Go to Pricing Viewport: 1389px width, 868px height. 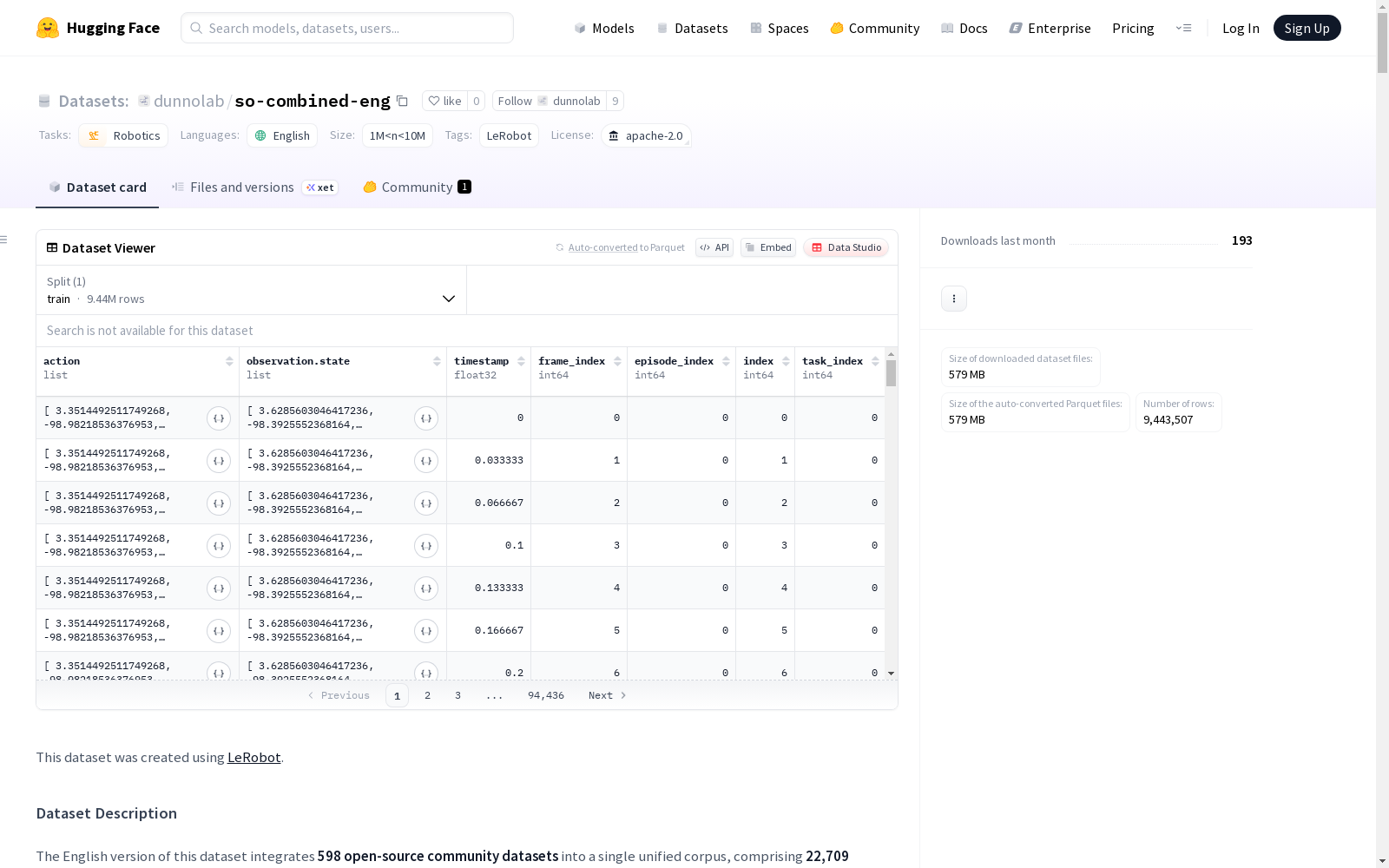point(1133,28)
